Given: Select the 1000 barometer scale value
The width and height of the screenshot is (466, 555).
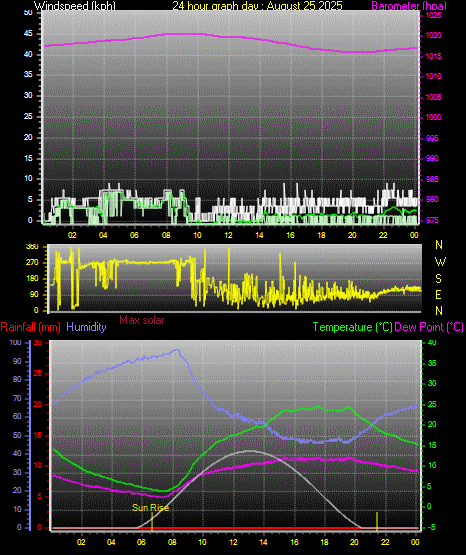Looking at the screenshot, I should coord(433,118).
